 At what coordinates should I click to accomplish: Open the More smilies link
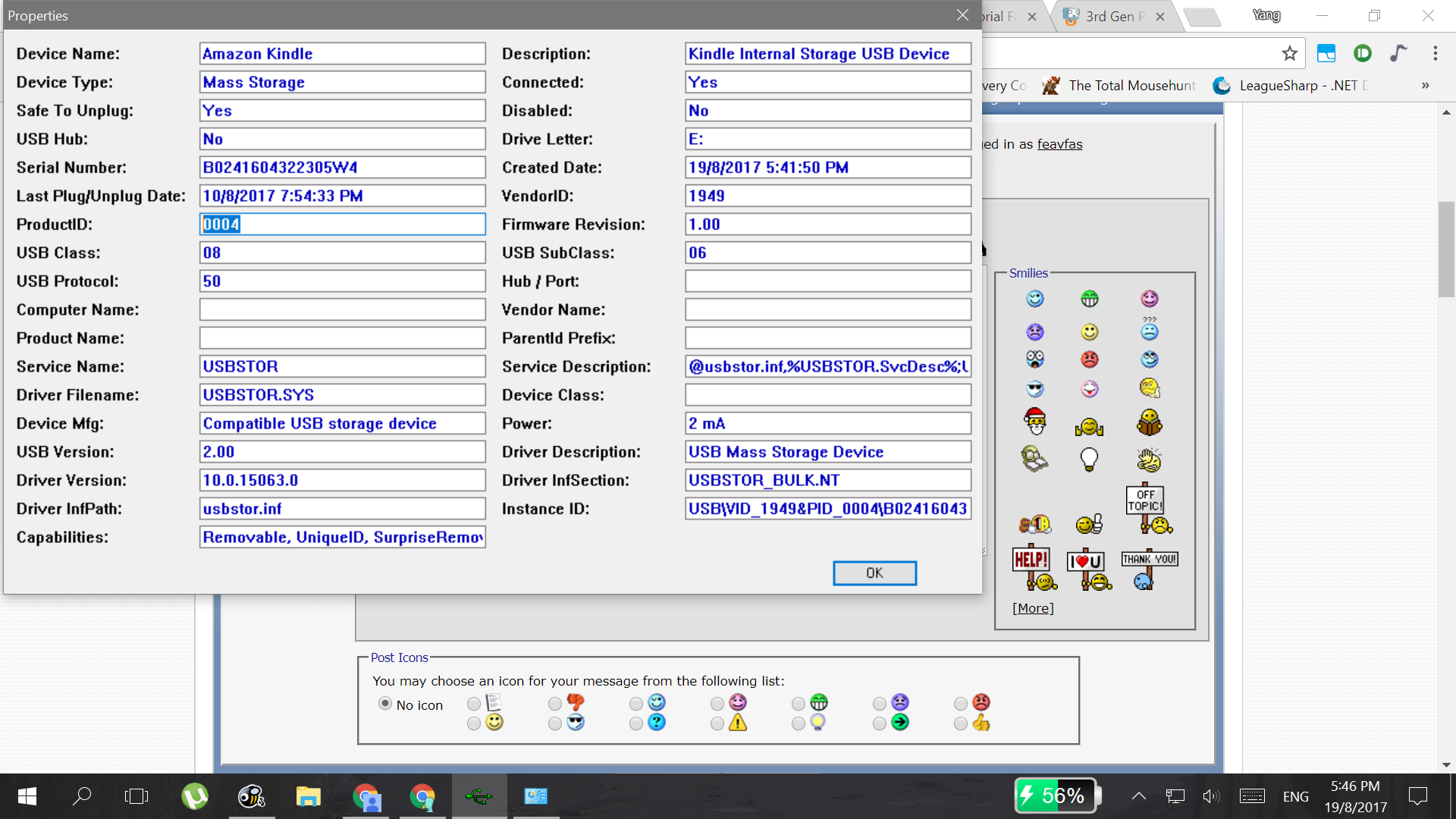click(1033, 608)
